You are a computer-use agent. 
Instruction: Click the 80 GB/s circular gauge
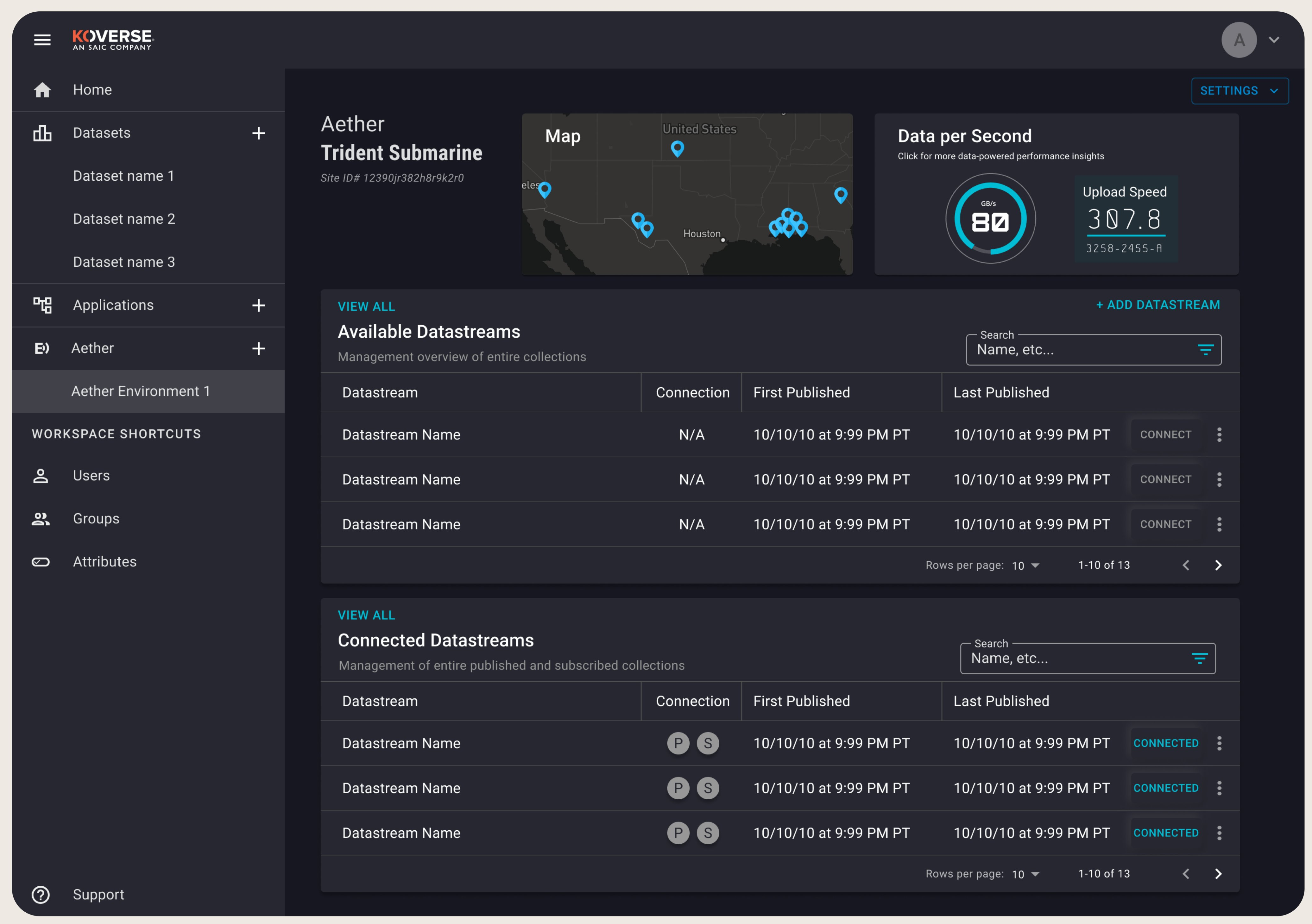tap(990, 219)
